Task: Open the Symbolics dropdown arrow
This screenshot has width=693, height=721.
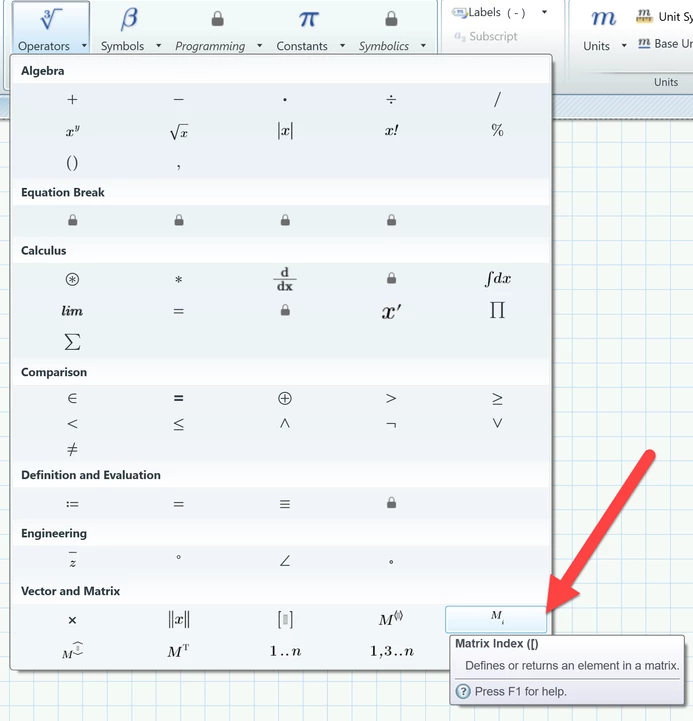Action: coord(423,46)
